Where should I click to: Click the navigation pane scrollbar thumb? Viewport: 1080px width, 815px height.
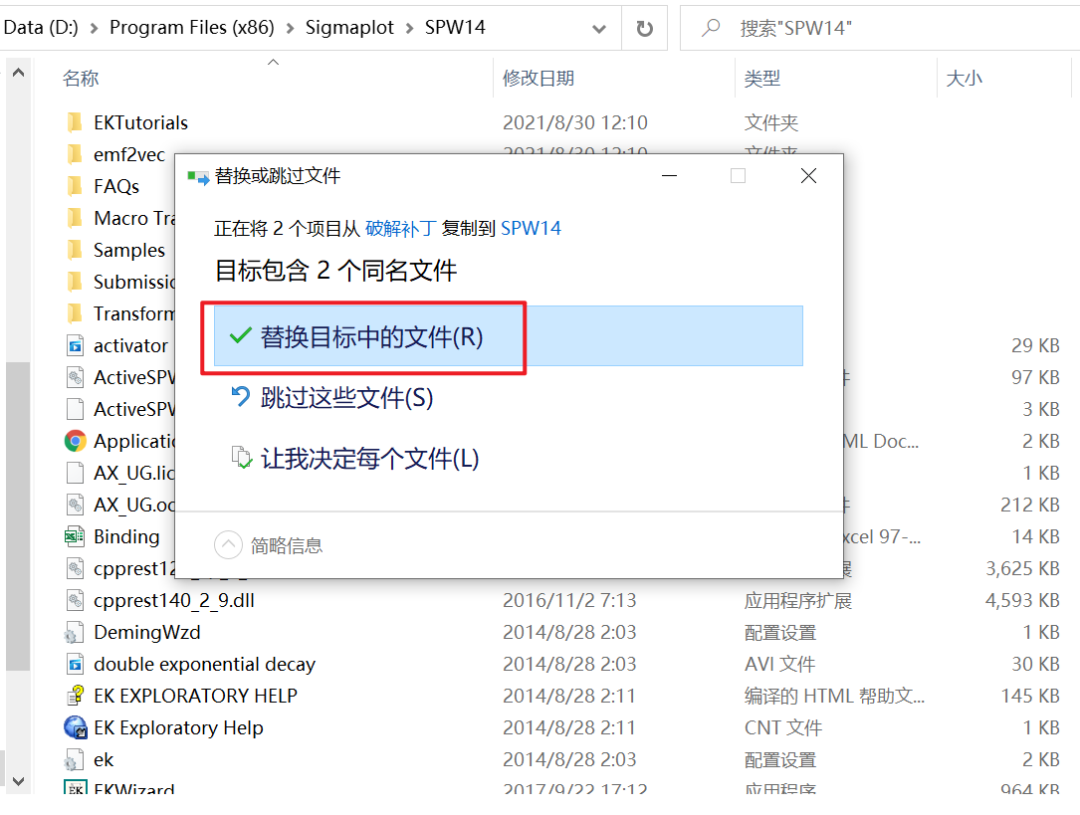[x=18, y=516]
